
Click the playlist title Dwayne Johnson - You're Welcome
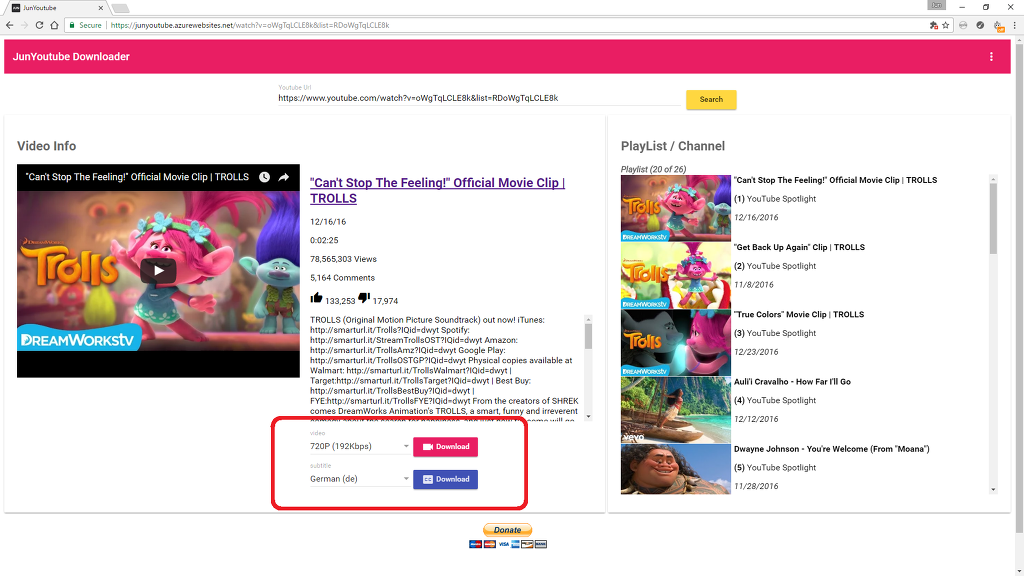click(x=831, y=449)
